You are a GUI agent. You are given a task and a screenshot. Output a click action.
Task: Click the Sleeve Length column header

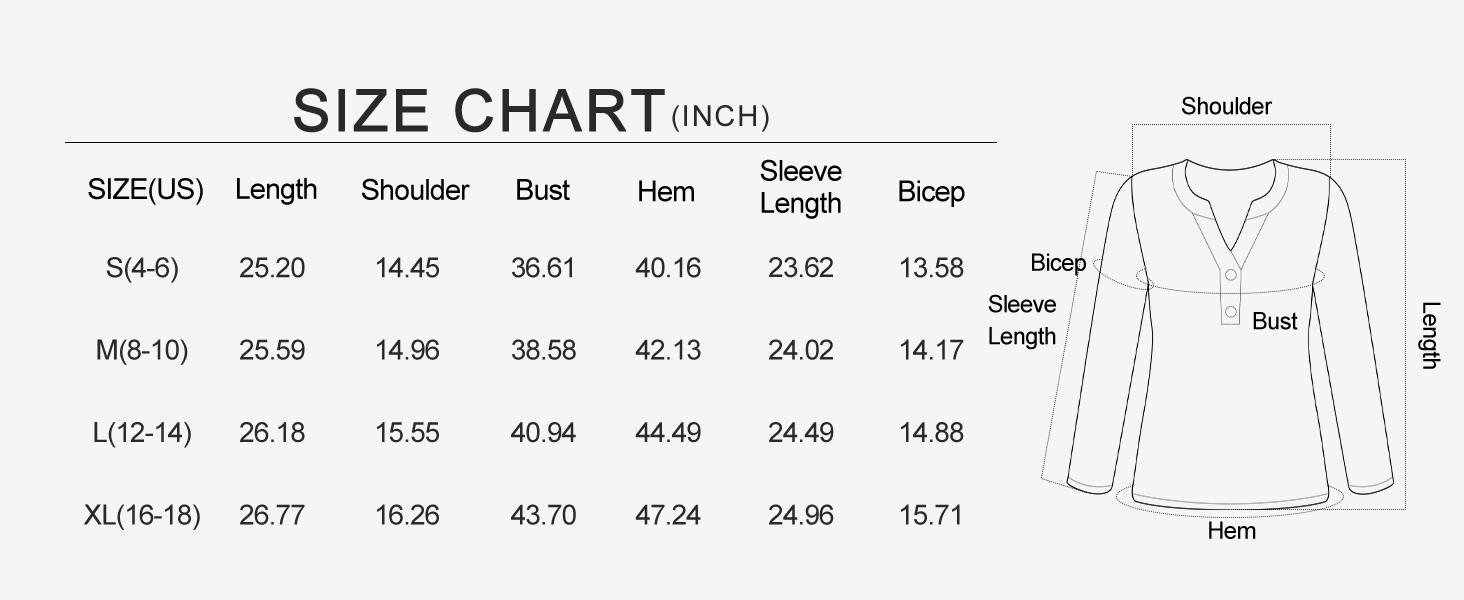pos(800,187)
